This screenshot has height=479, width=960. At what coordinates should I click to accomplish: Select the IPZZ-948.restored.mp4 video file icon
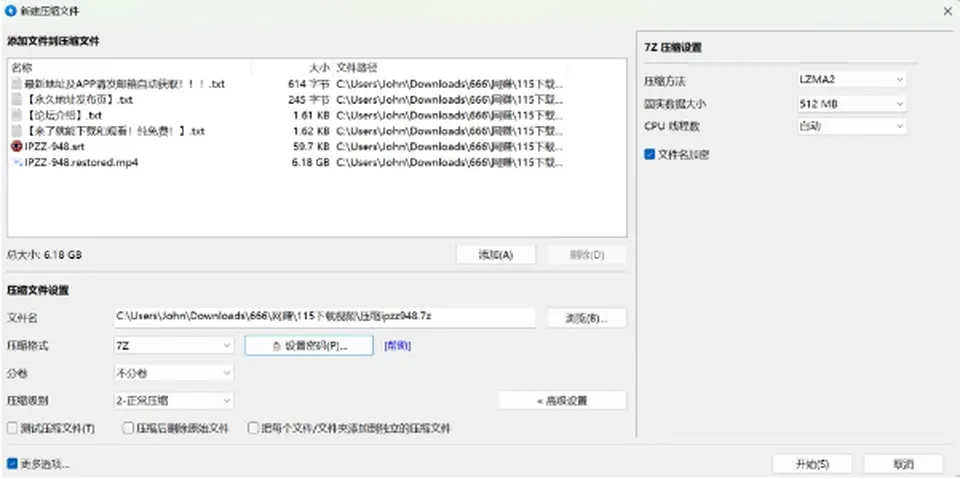(x=17, y=163)
